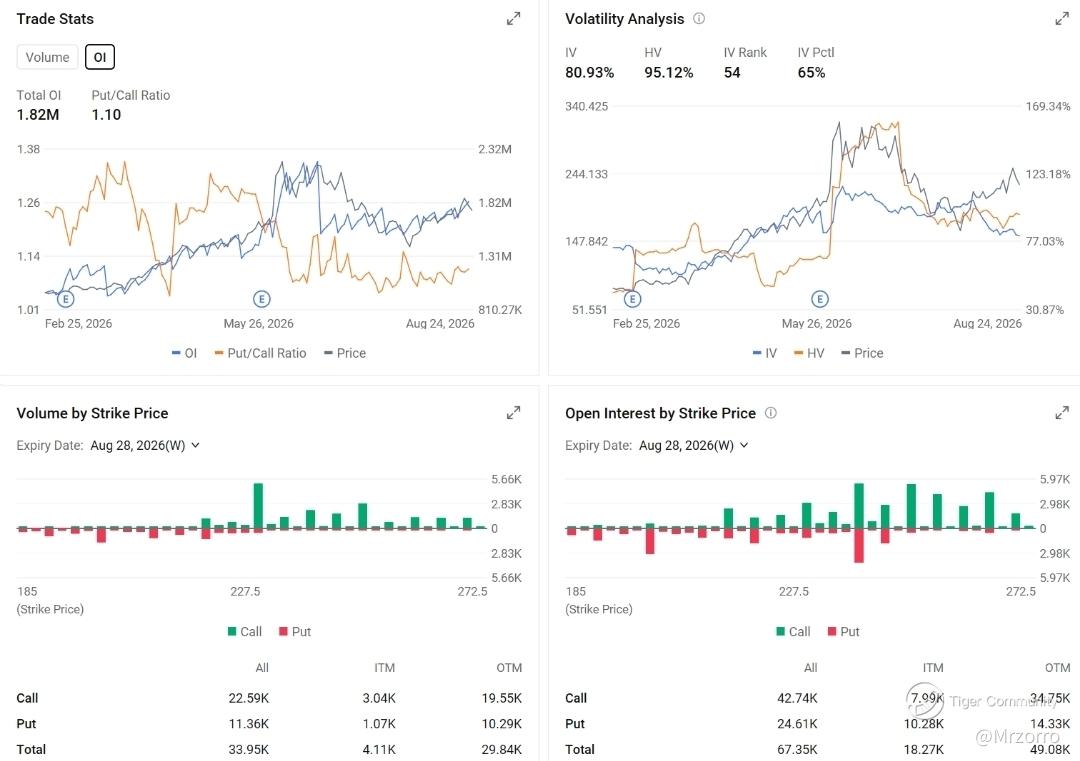Image resolution: width=1080 pixels, height=761 pixels.
Task: Expand the Trade Stats panel to fullscreen
Action: 513,19
